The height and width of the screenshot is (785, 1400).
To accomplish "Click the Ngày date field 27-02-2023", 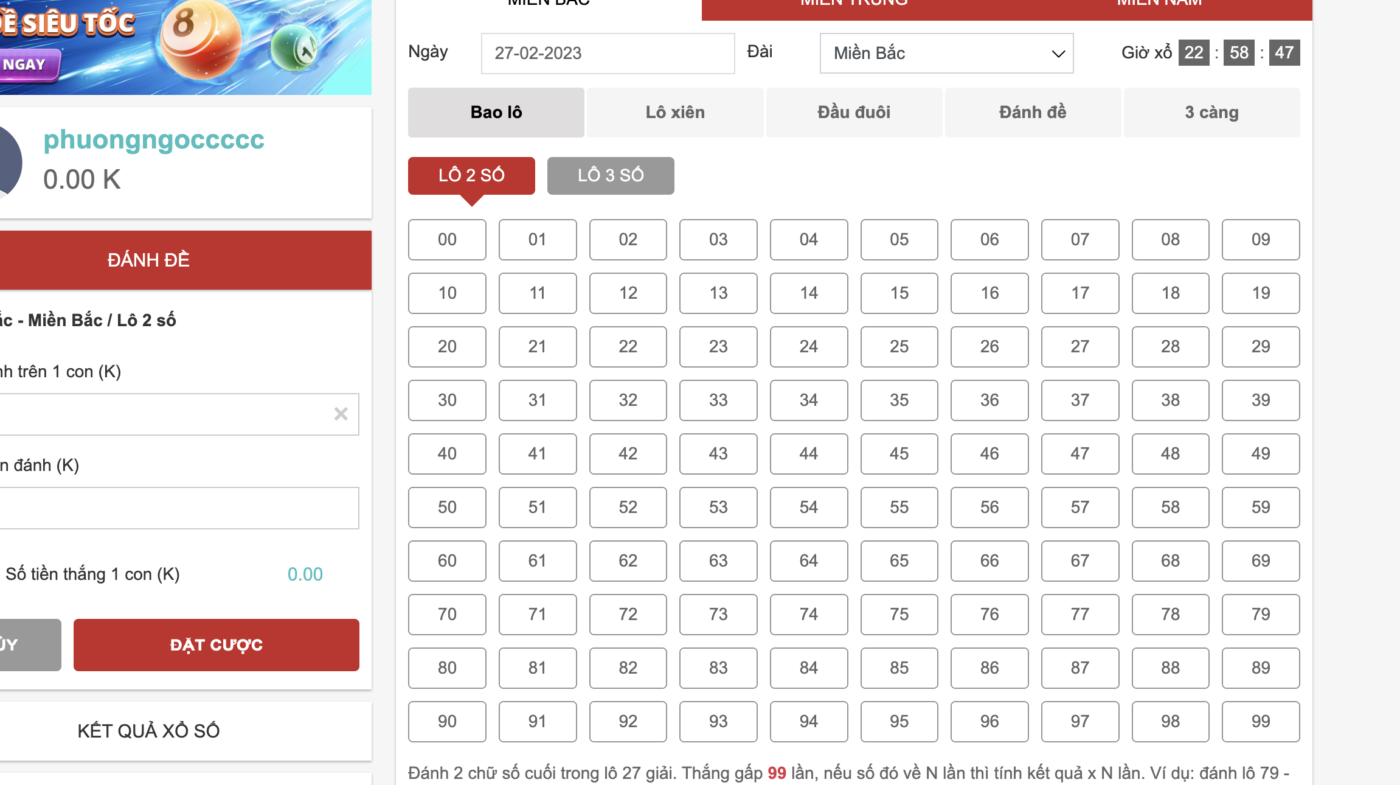I will (x=607, y=54).
